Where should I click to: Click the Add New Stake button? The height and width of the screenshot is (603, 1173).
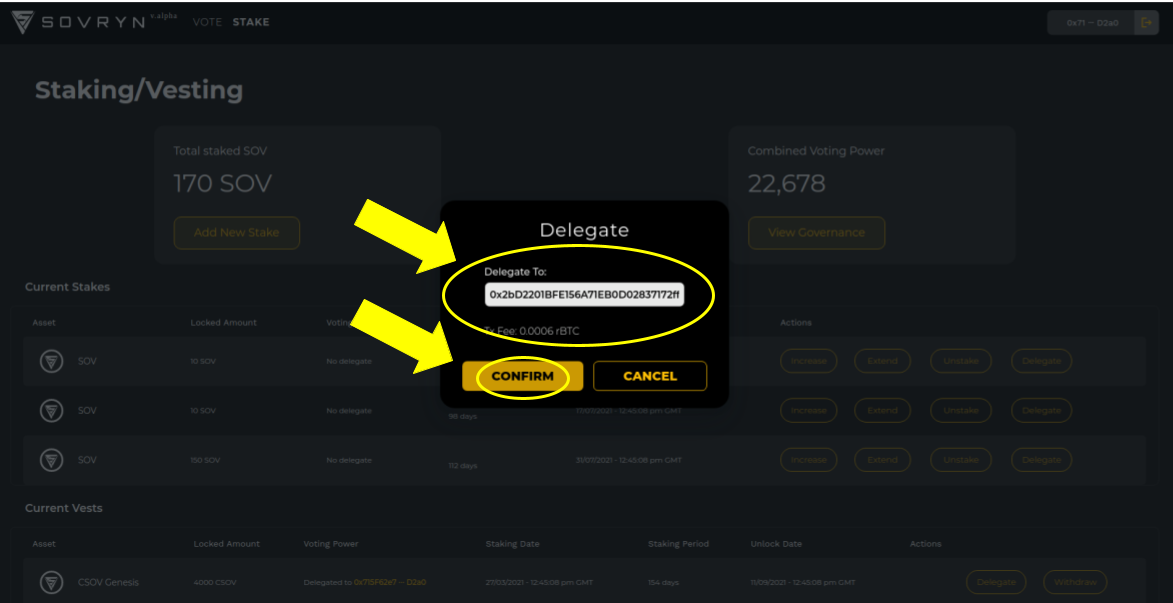pyautogui.click(x=236, y=233)
